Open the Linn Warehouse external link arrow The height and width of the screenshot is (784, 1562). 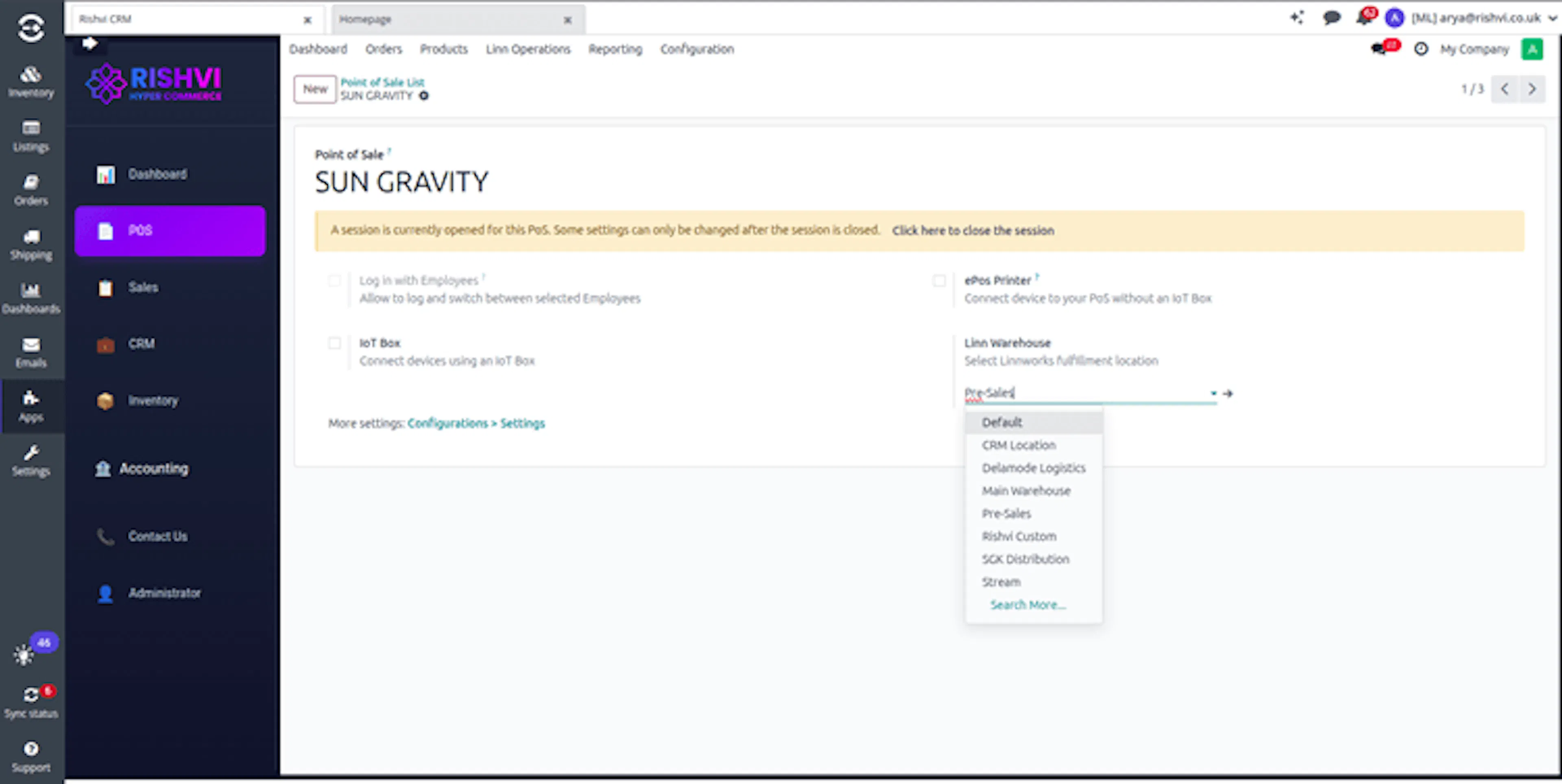tap(1228, 394)
